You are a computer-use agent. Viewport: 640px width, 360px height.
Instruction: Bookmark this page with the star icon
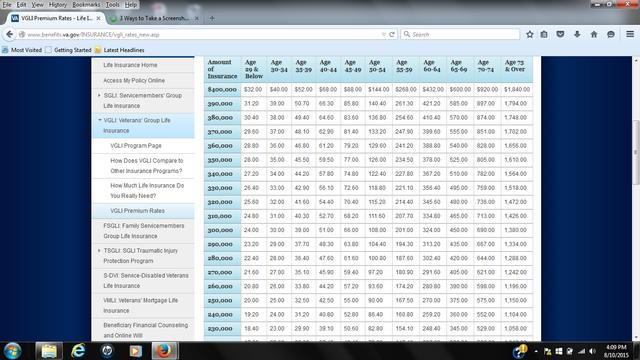[x=530, y=34]
